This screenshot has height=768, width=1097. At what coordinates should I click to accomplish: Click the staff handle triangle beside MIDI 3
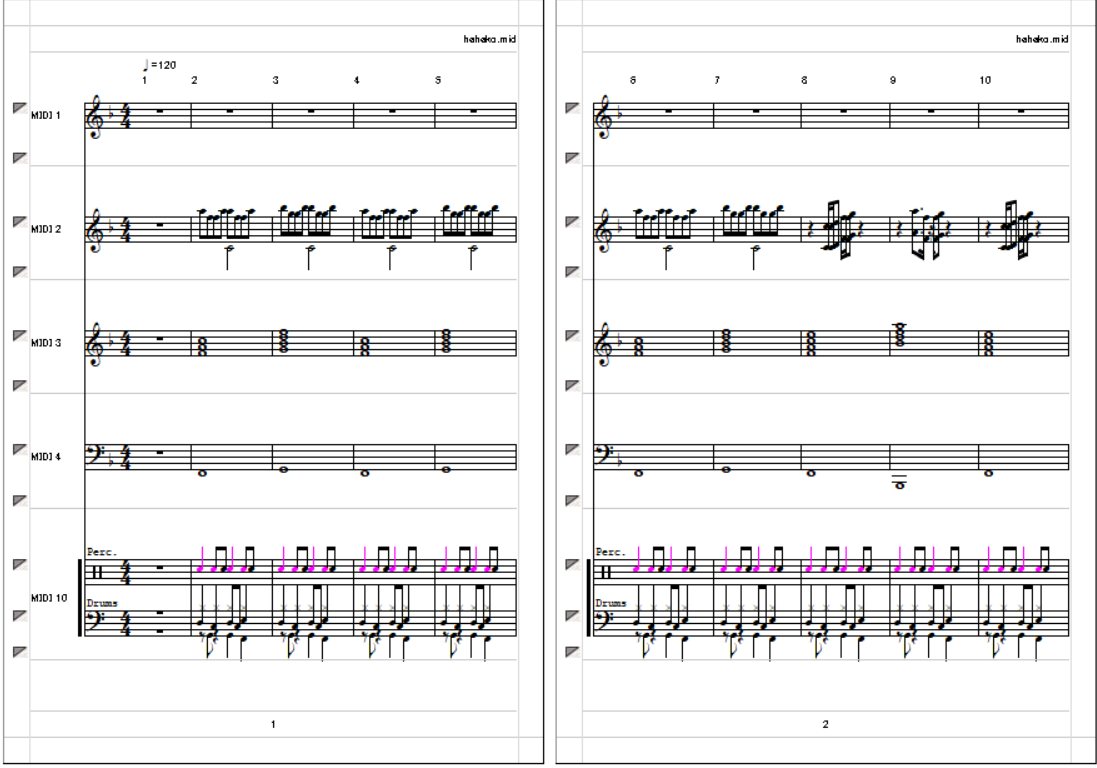pos(20,336)
